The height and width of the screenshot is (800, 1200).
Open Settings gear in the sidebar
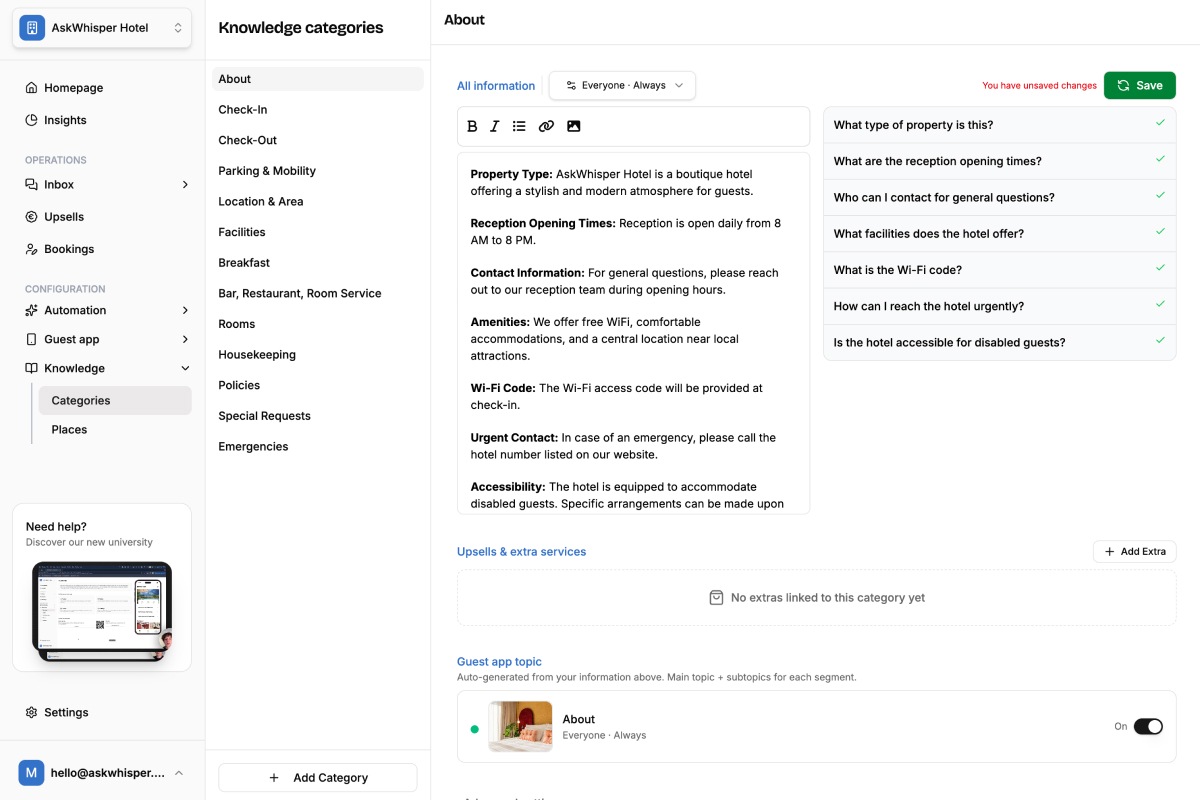32,712
